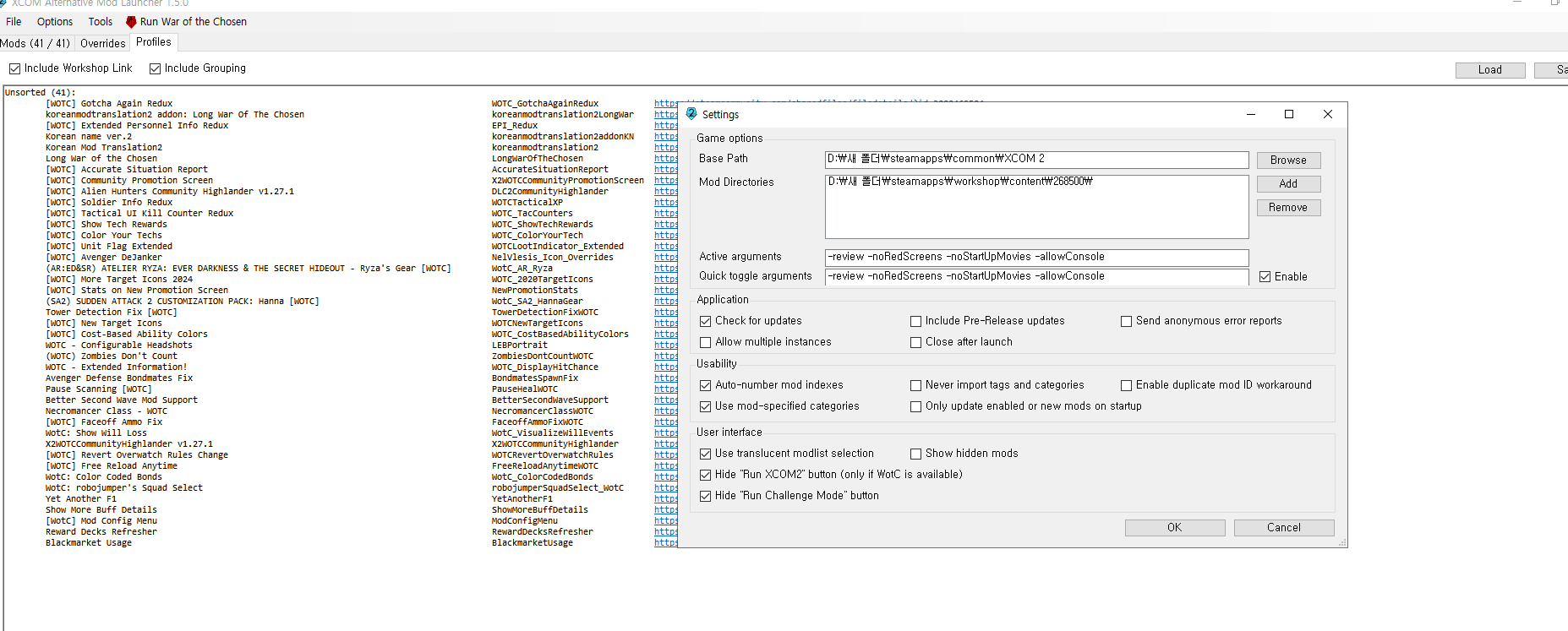Select the Profiles tab
The width and height of the screenshot is (1568, 631).
[x=153, y=41]
